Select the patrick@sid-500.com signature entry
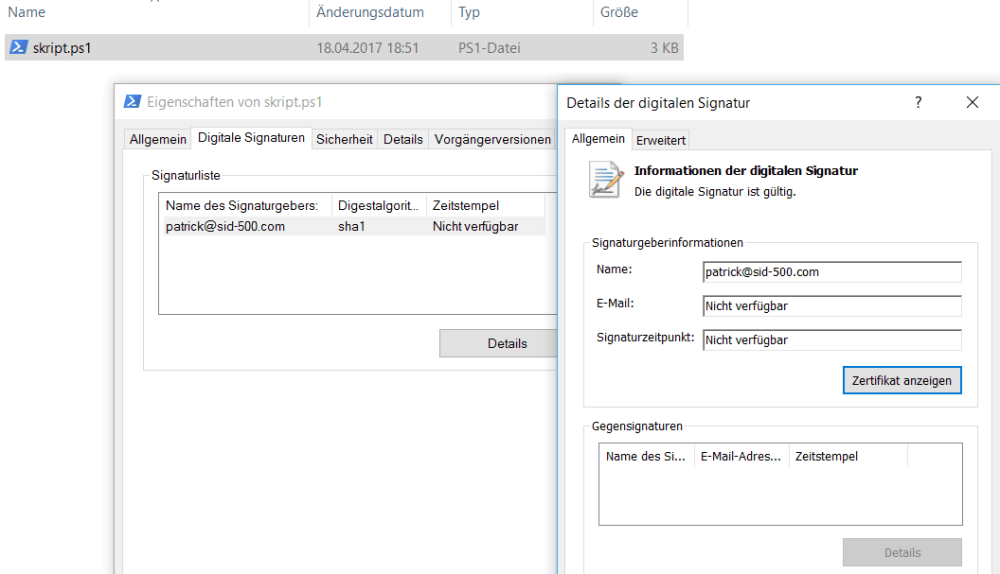Screen dimensions: 1000x574 pyautogui.click(x=225, y=227)
